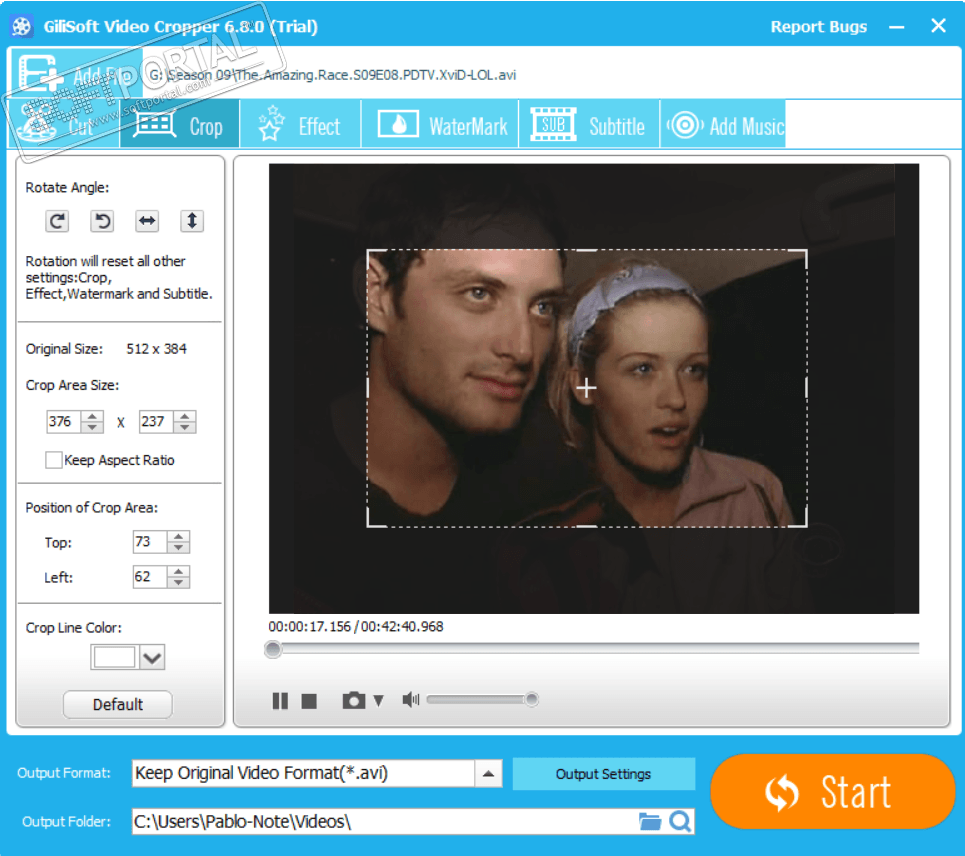Rotate video clockwise with the rotate-right icon
965x856 pixels.
57,221
